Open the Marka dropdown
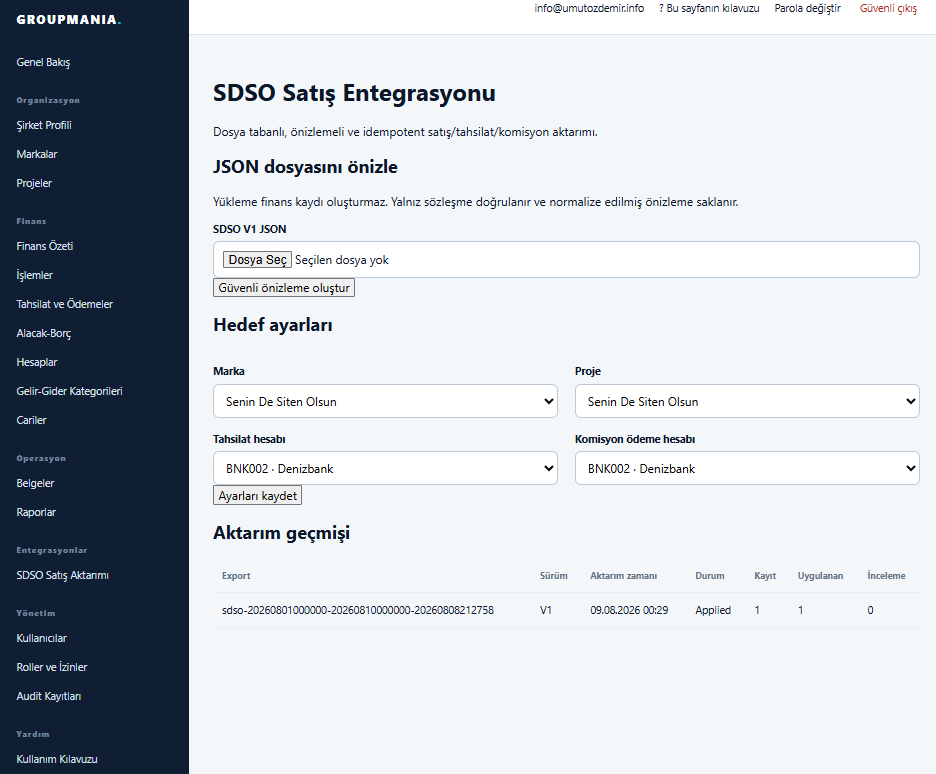This screenshot has height=774, width=936. [385, 401]
